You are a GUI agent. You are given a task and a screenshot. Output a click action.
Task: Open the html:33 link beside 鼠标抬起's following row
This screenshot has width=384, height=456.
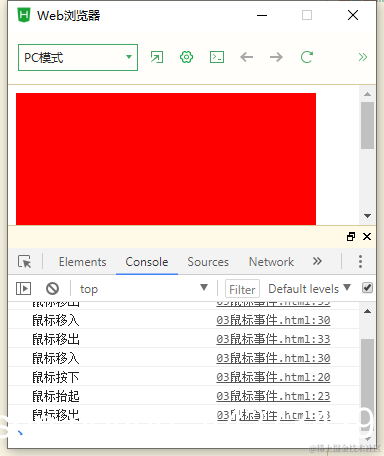(273, 415)
